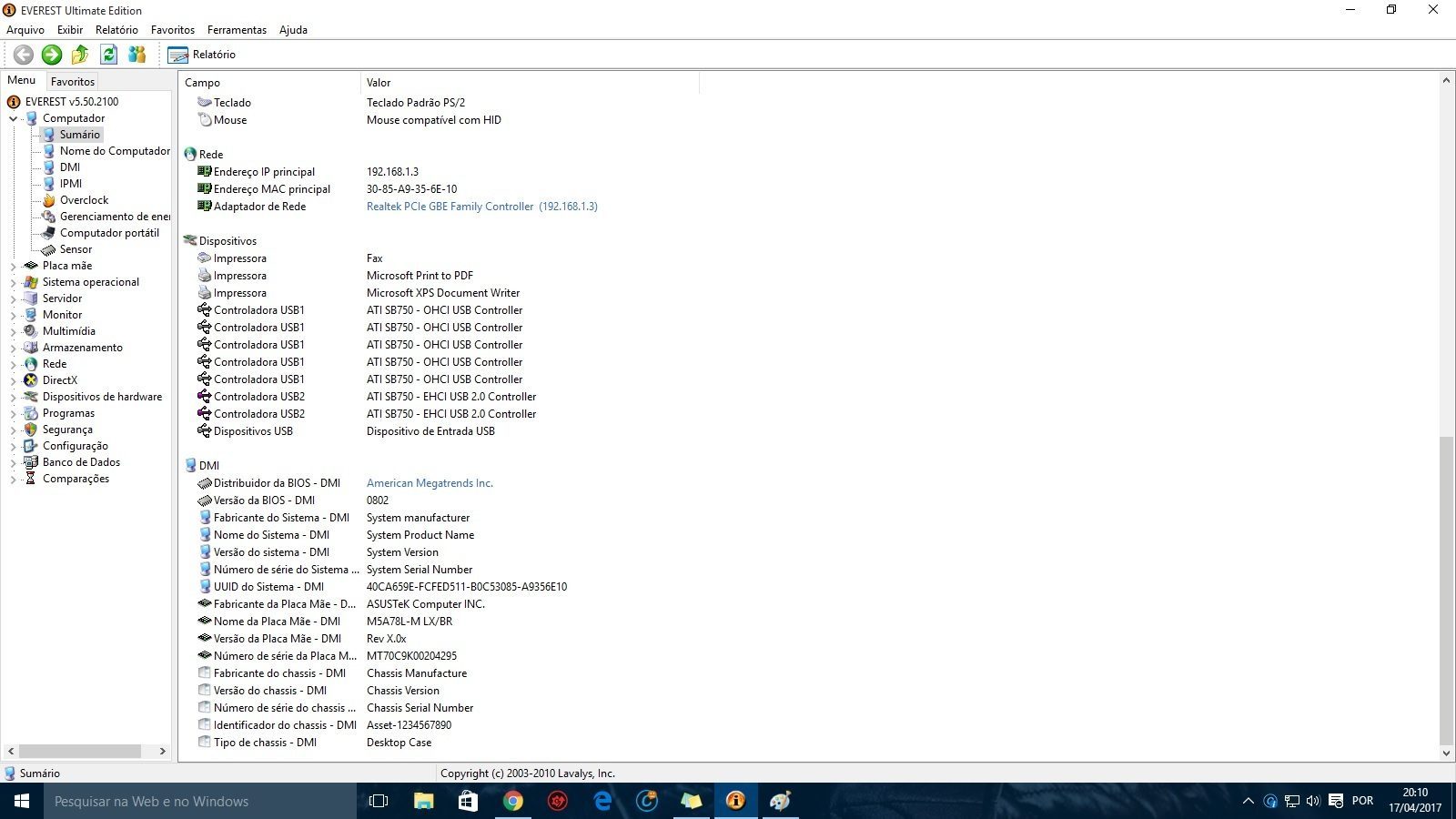
Task: Select the Sensor tree item
Action: (x=76, y=249)
